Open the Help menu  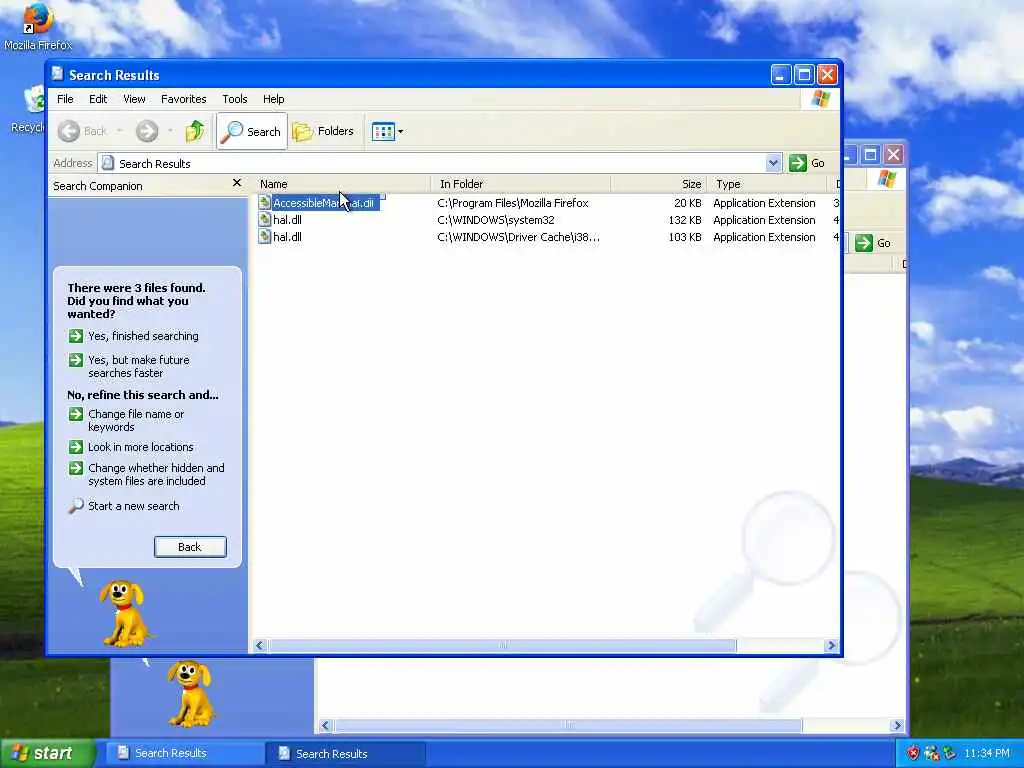pos(274,99)
